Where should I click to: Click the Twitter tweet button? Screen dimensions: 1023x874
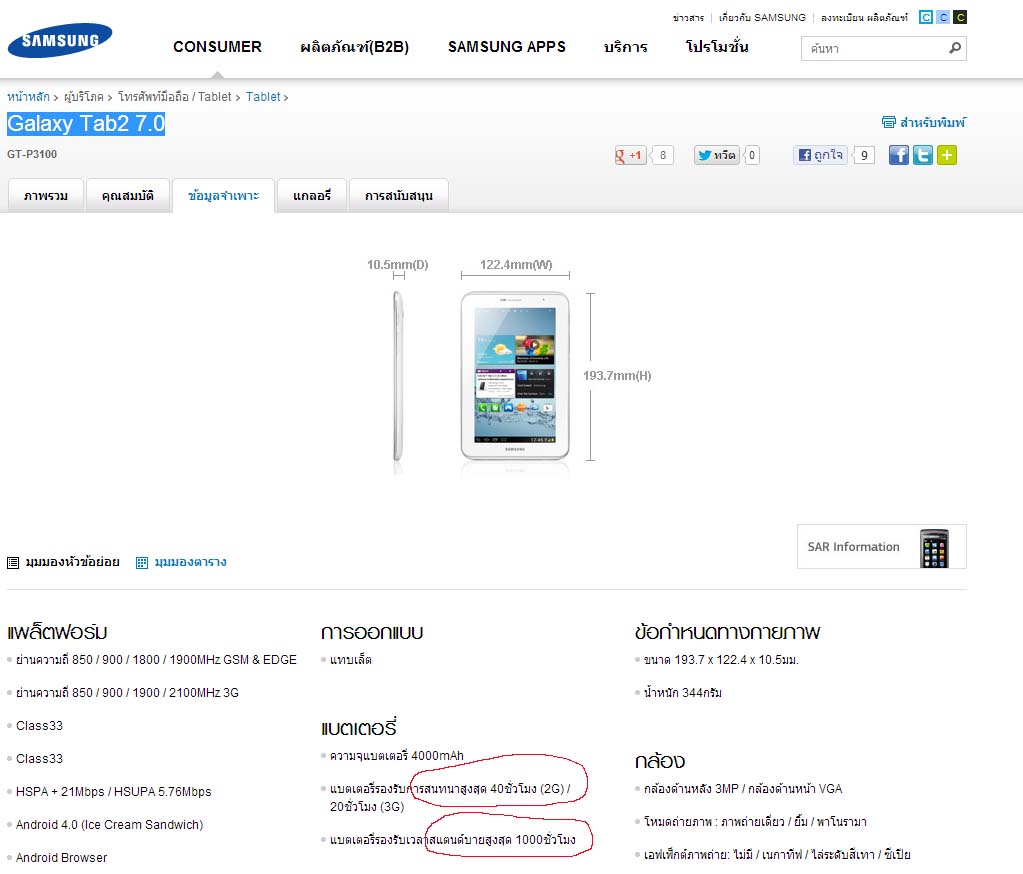pyautogui.click(x=716, y=155)
